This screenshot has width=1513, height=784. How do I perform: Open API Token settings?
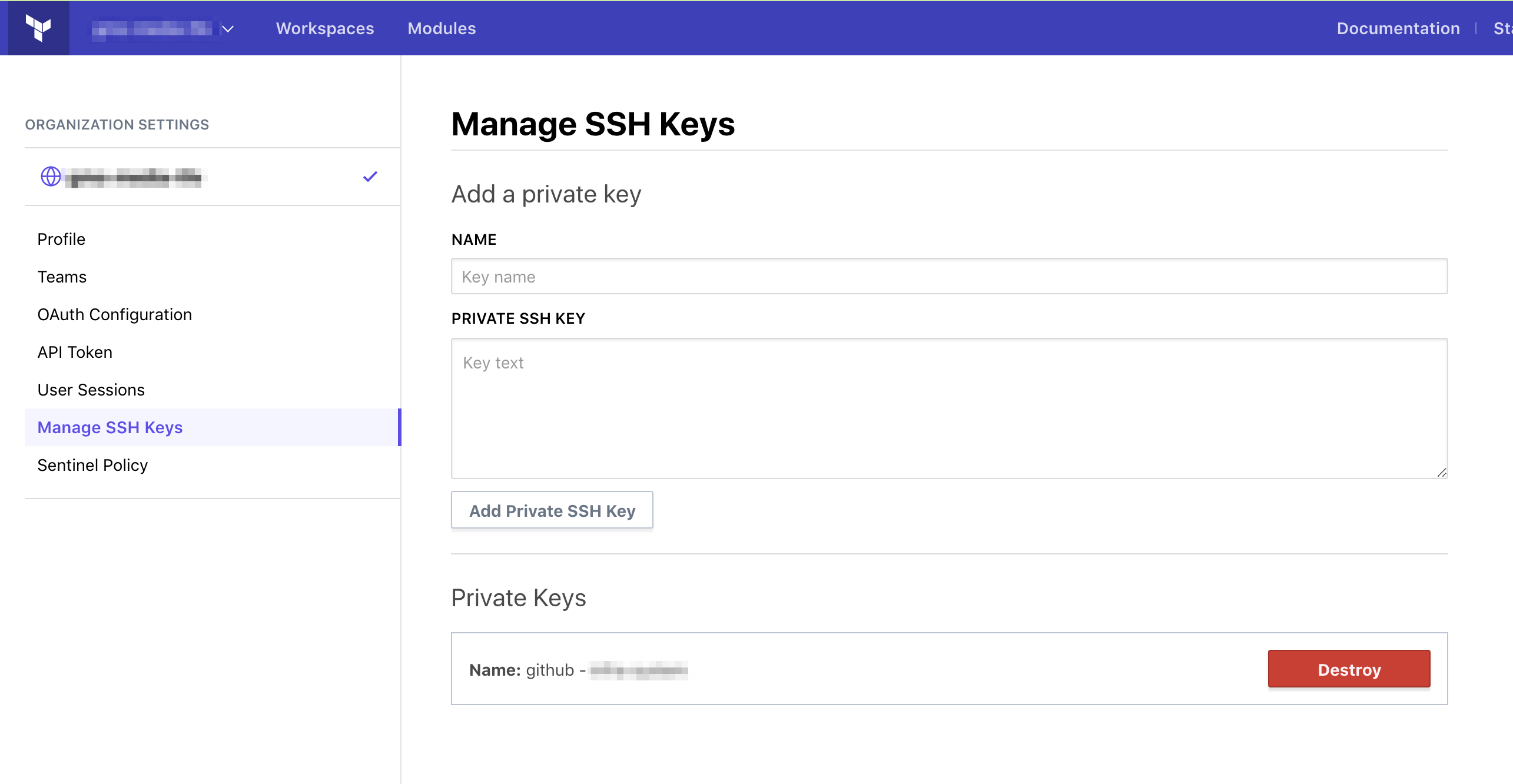pos(75,352)
